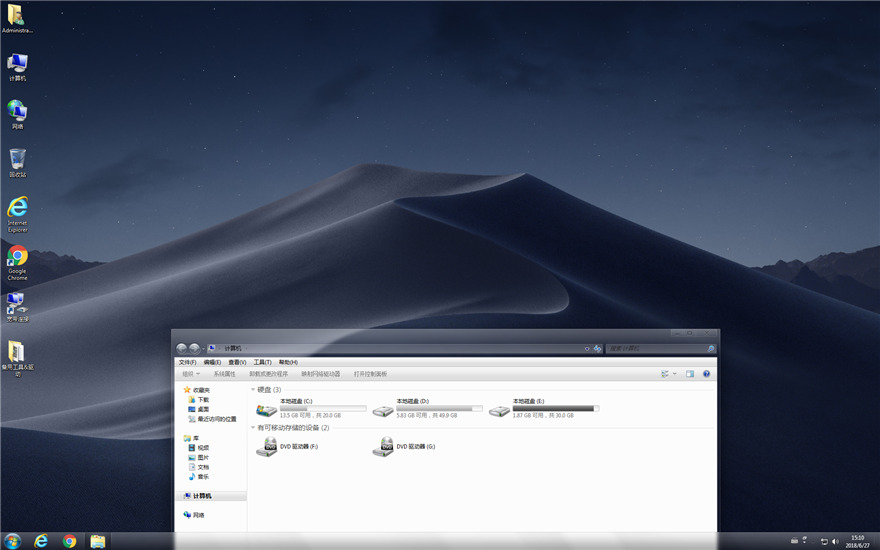The image size is (880, 550).
Task: Click the Windows Start orb
Action: click(12, 540)
